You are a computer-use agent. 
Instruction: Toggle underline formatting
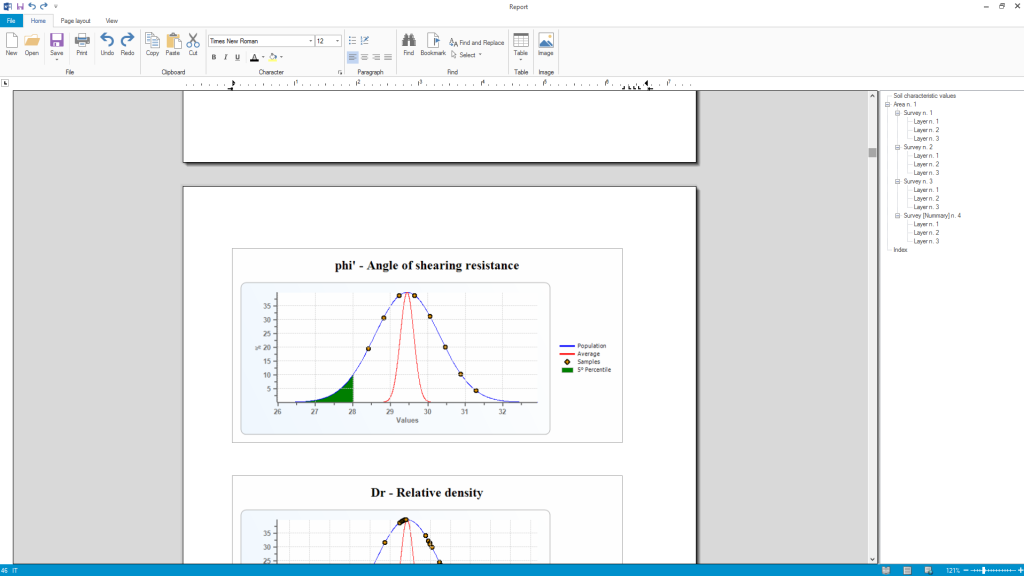coord(237,57)
